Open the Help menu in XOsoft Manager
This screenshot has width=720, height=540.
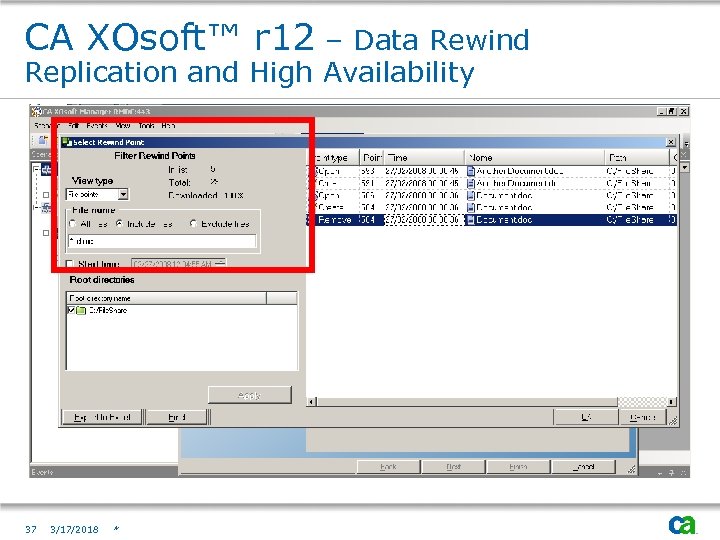(168, 125)
